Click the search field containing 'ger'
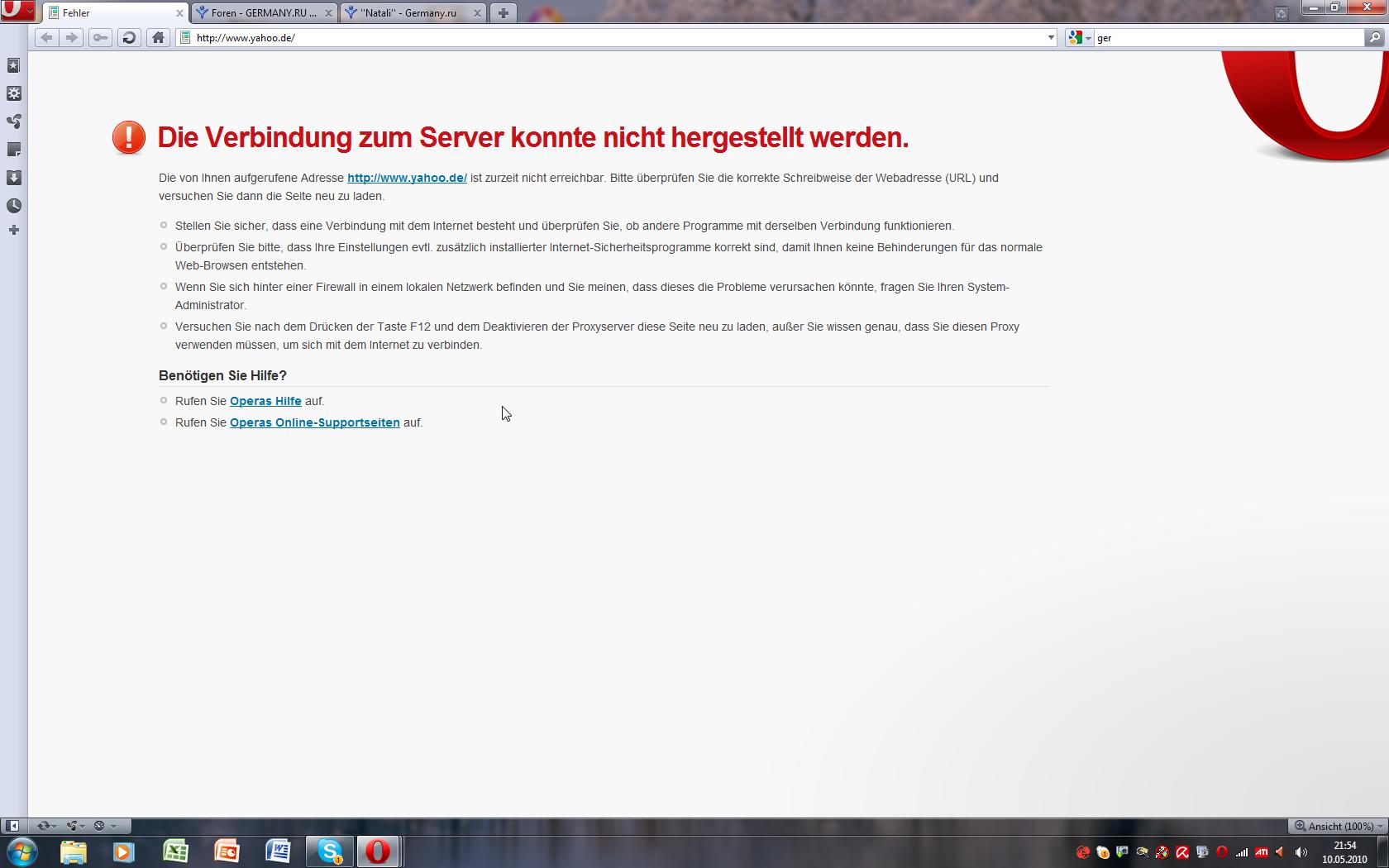1389x868 pixels. tap(1228, 37)
